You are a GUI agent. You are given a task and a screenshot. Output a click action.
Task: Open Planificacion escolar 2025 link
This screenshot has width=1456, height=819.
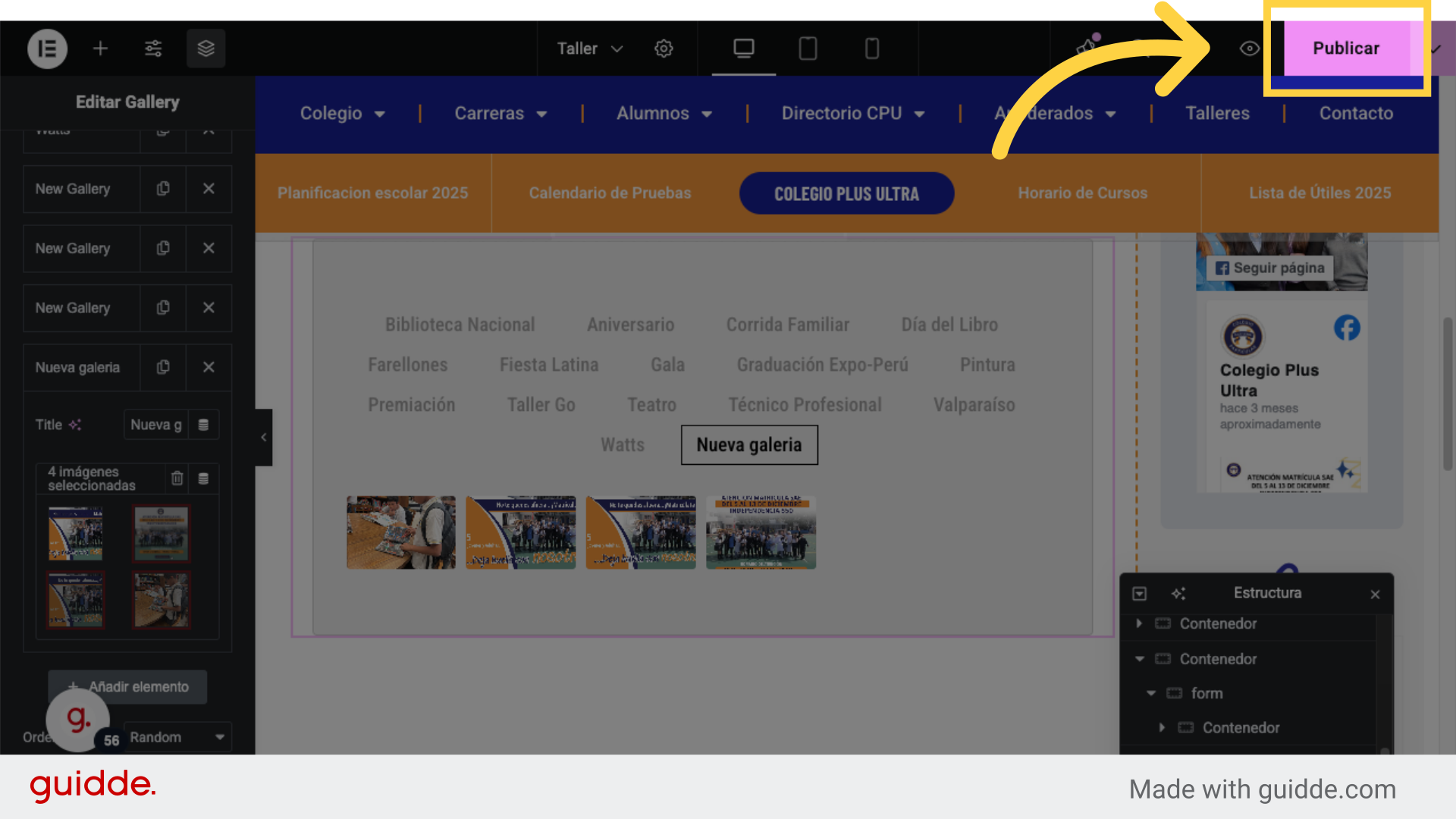tap(372, 193)
